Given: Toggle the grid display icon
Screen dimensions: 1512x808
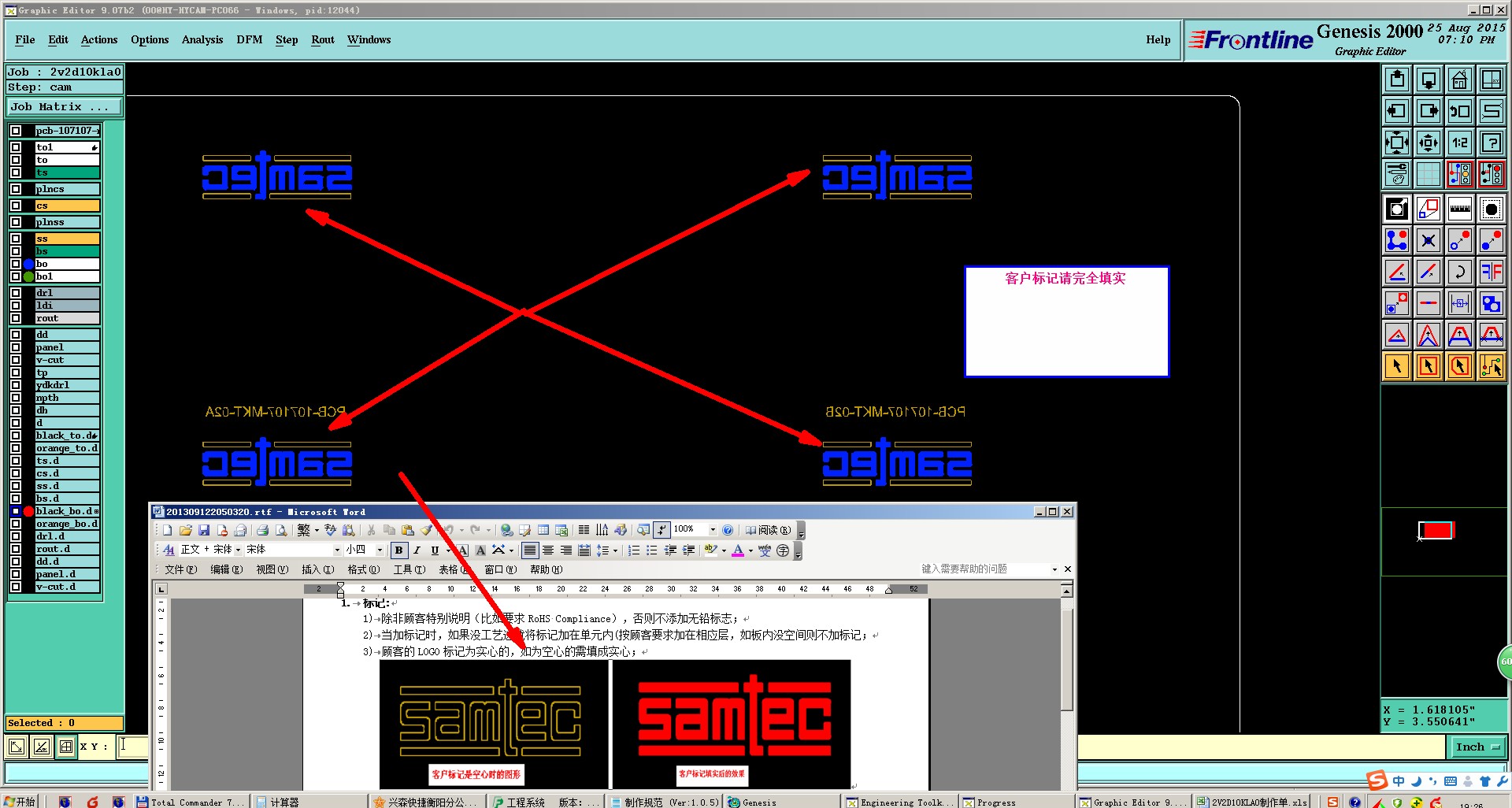Looking at the screenshot, I should tap(1429, 174).
